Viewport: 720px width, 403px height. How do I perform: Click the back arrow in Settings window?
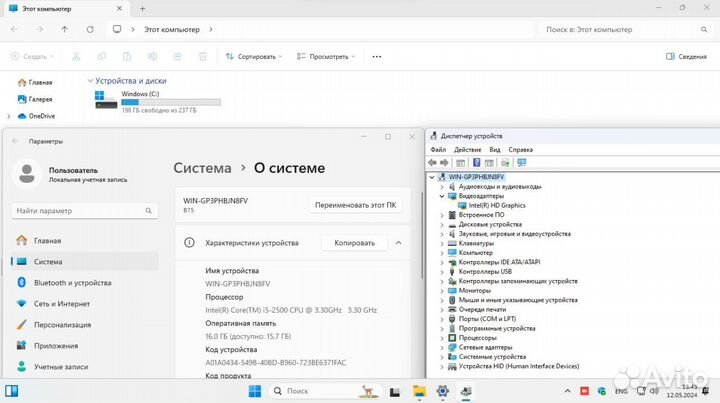click(x=15, y=141)
